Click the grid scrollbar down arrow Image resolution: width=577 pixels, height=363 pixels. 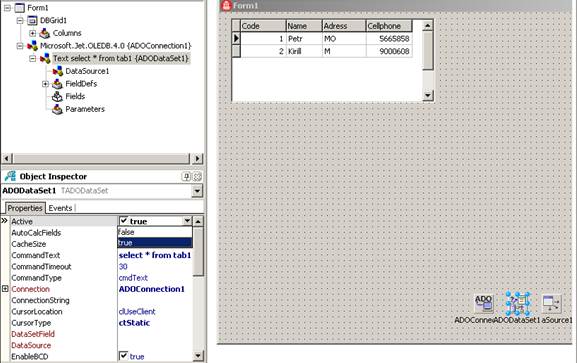[427, 95]
